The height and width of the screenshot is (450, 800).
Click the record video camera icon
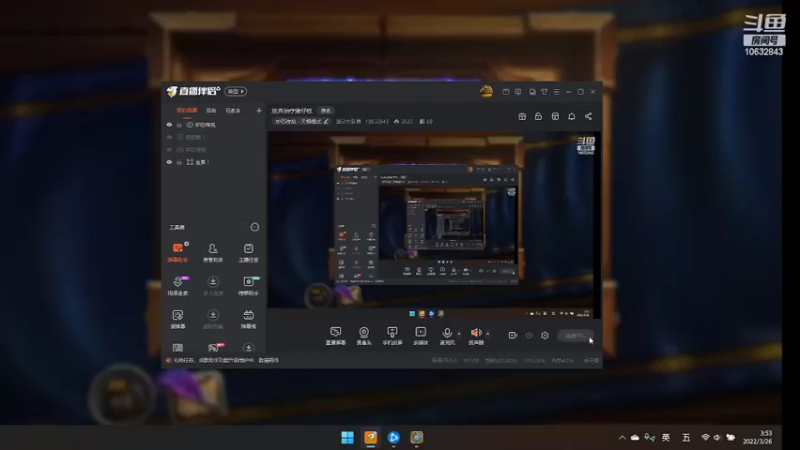click(513, 335)
